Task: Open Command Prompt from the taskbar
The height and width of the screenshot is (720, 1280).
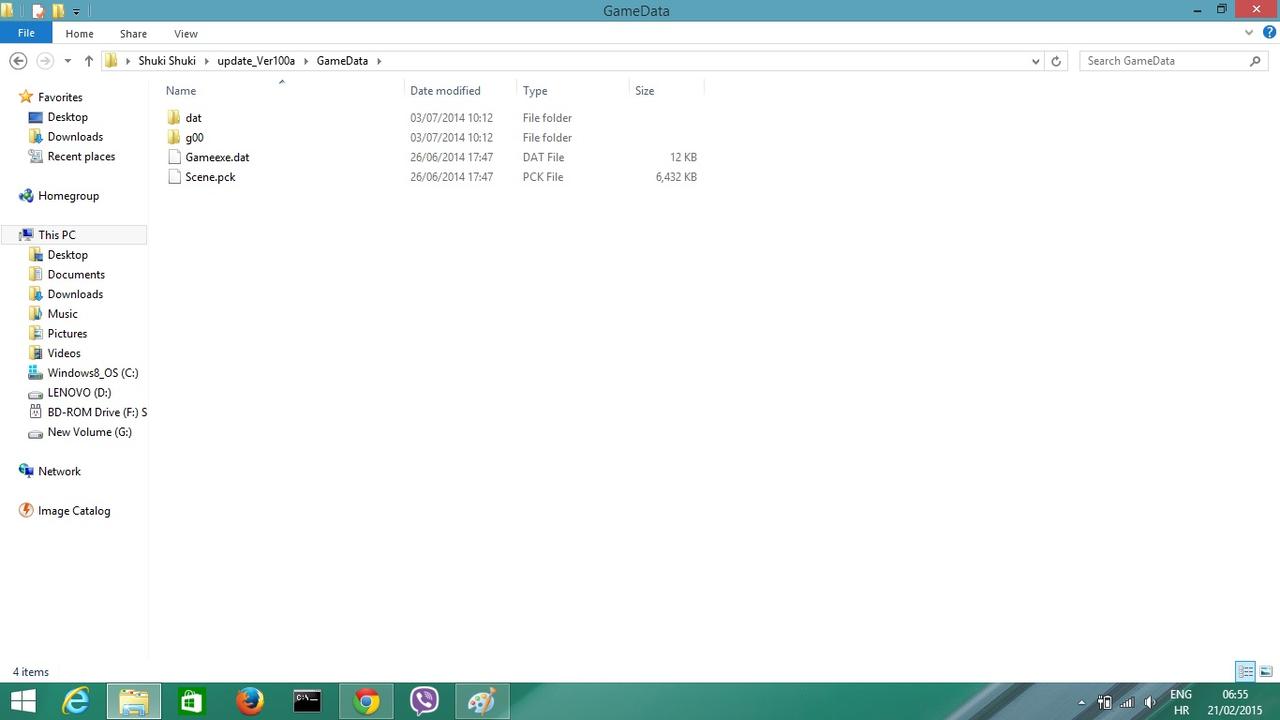Action: pos(307,702)
